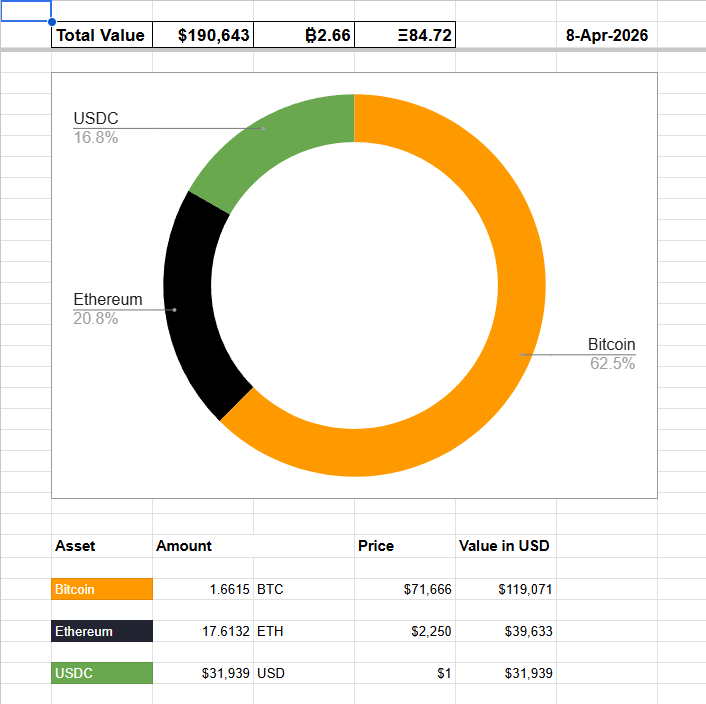706x704 pixels.
Task: Select the Ξ84.72 total cell
Action: tap(405, 35)
